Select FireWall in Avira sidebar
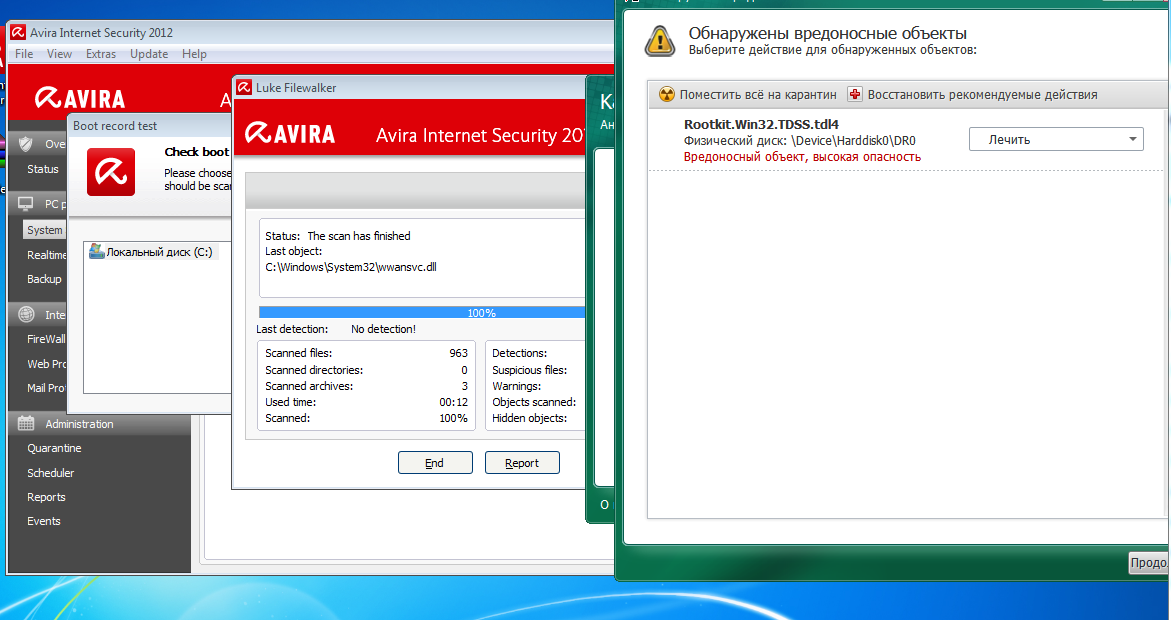 46,338
